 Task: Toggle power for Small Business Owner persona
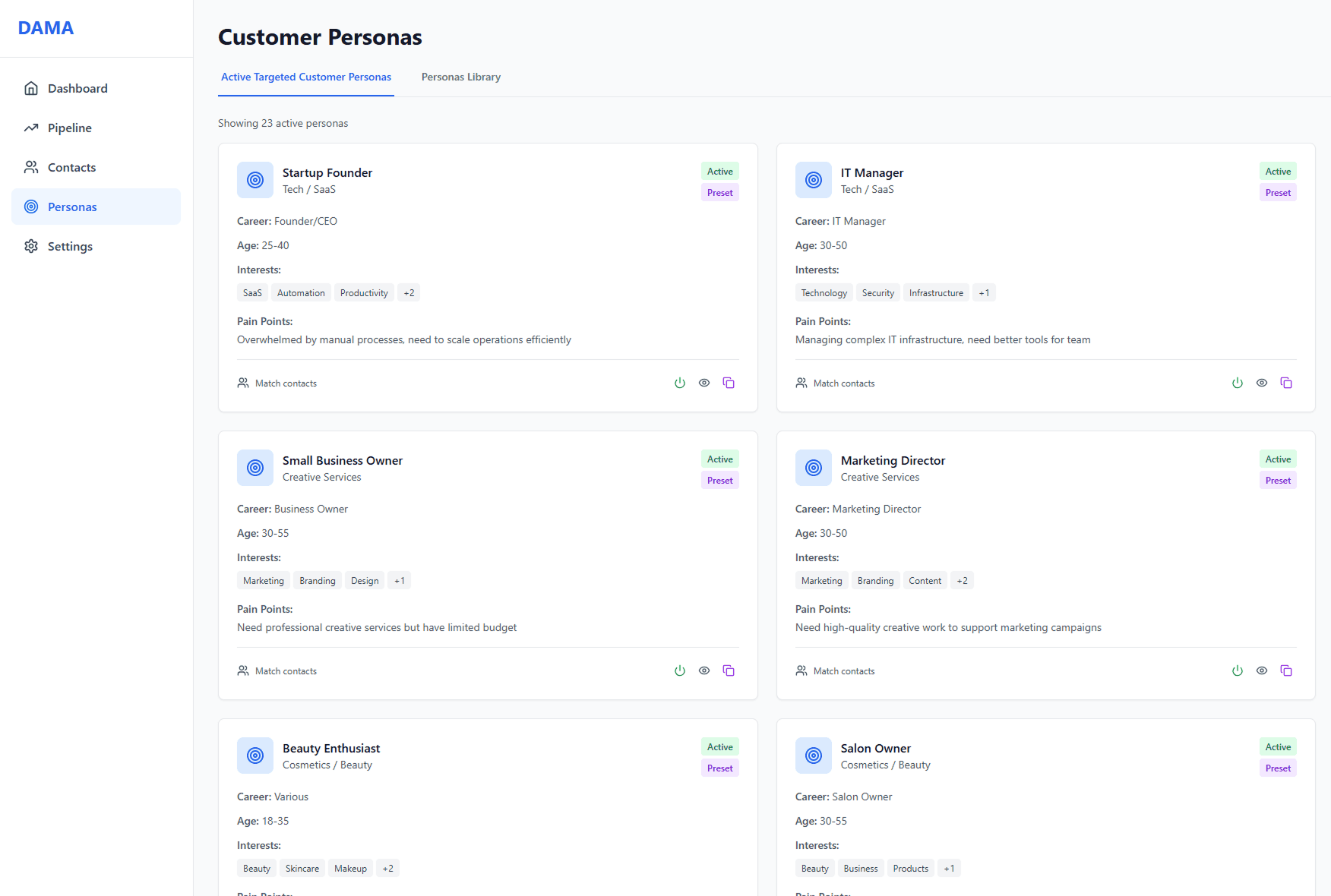[680, 670]
